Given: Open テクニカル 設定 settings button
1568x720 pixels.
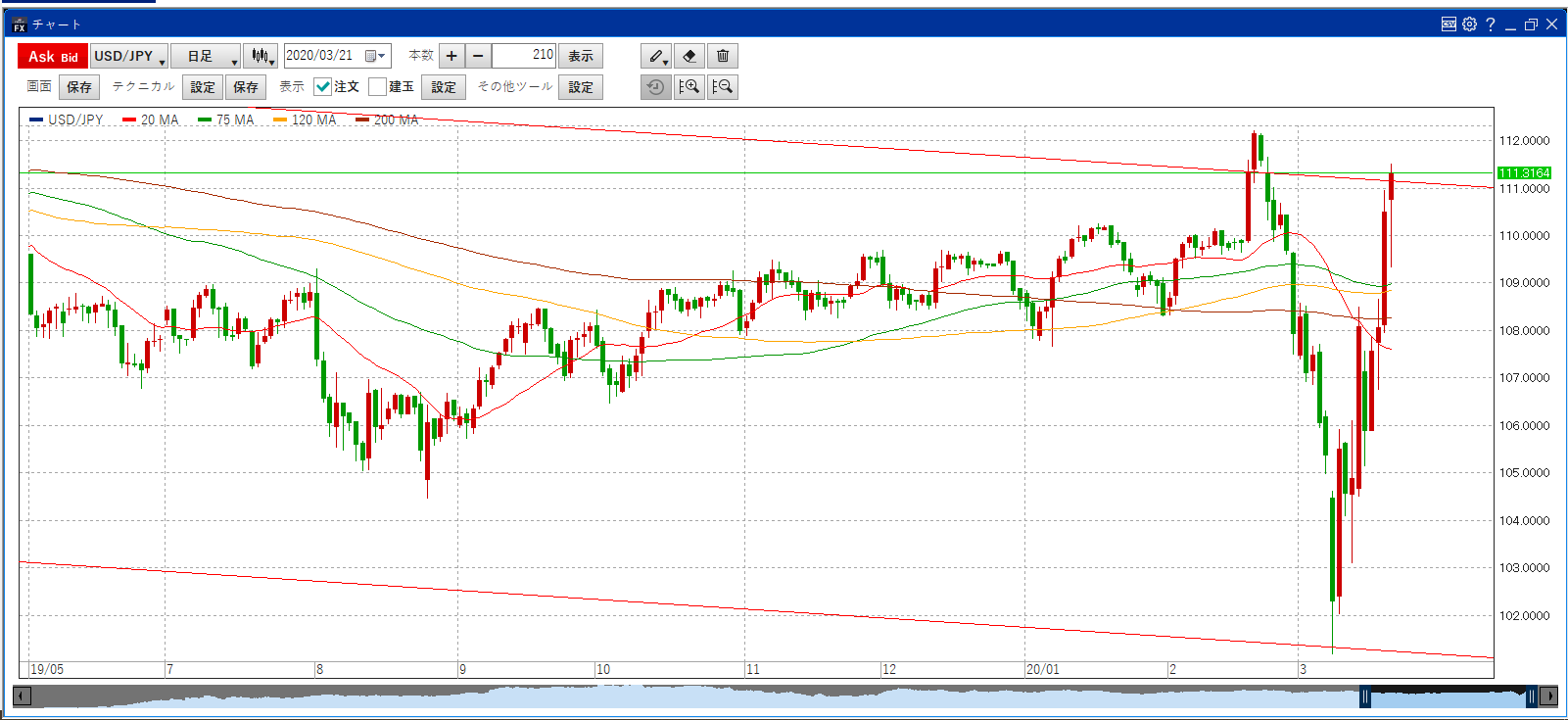Looking at the screenshot, I should pyautogui.click(x=203, y=87).
